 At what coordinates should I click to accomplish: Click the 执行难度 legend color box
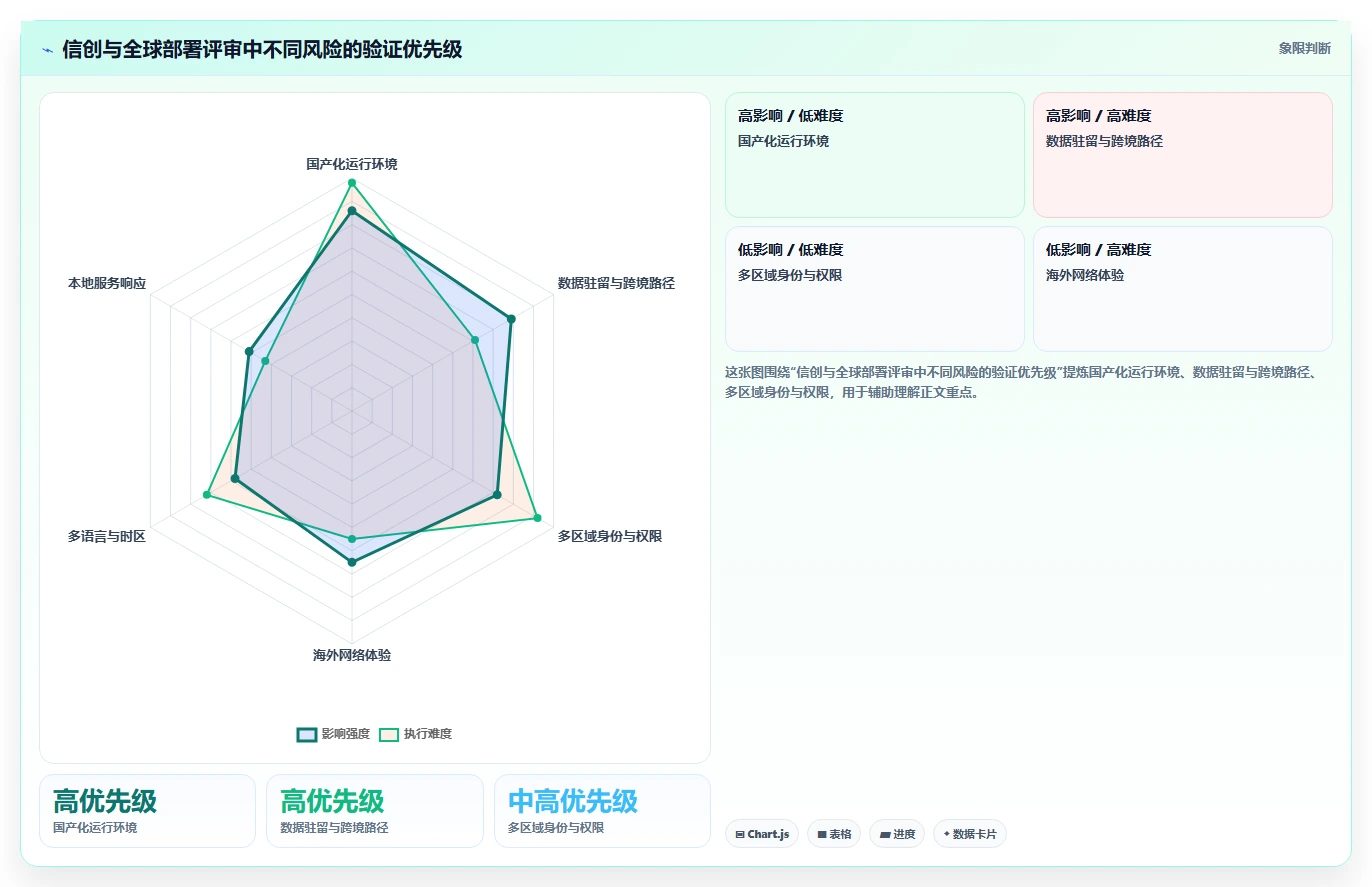[389, 734]
